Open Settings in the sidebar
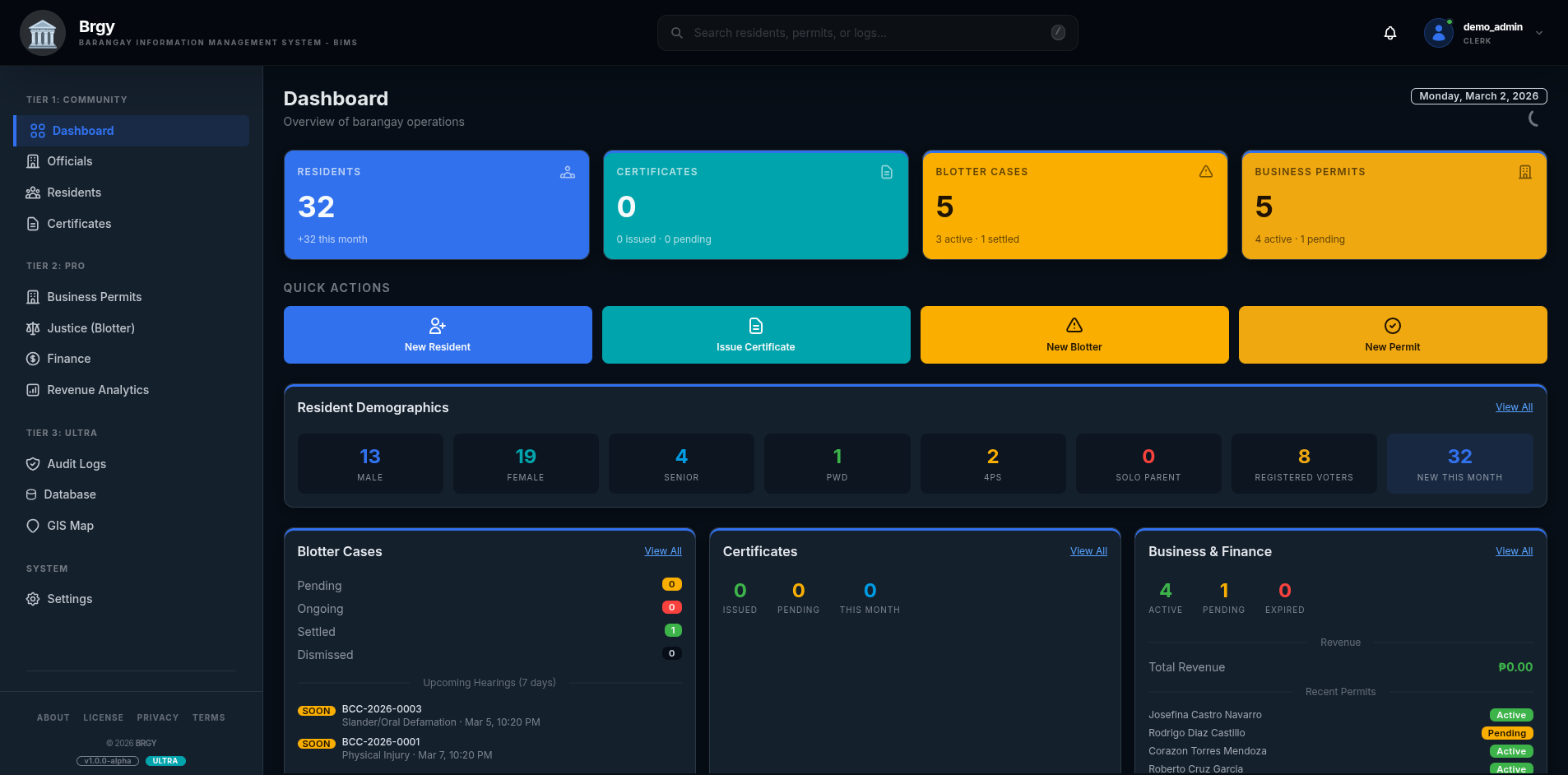Screen dimensions: 1568x775 [x=132, y=599]
